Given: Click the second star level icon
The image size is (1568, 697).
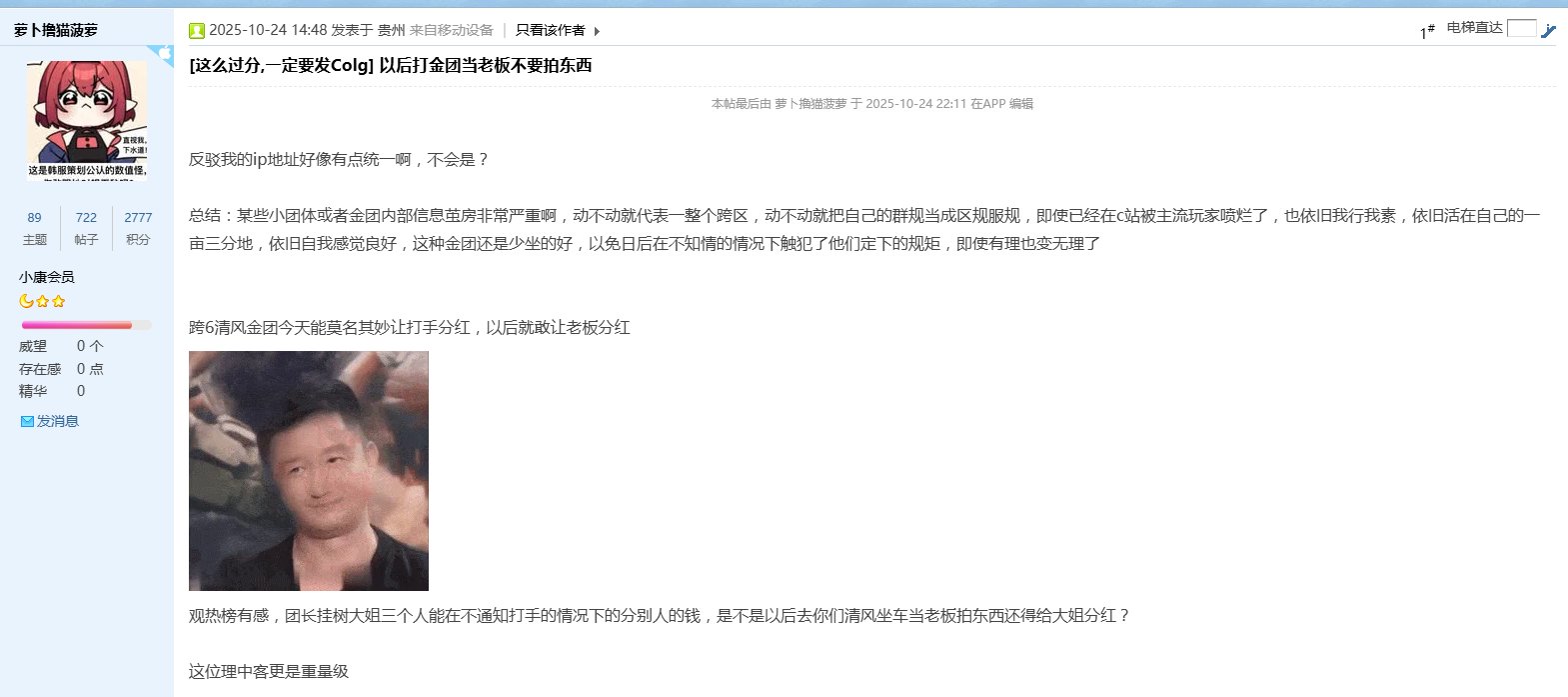Looking at the screenshot, I should point(58,301).
